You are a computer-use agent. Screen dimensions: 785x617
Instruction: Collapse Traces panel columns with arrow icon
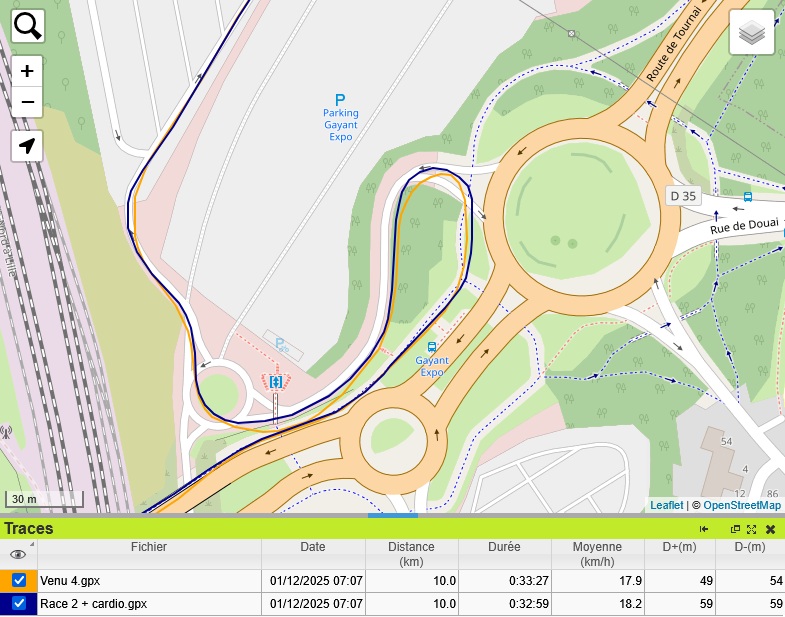tap(704, 529)
